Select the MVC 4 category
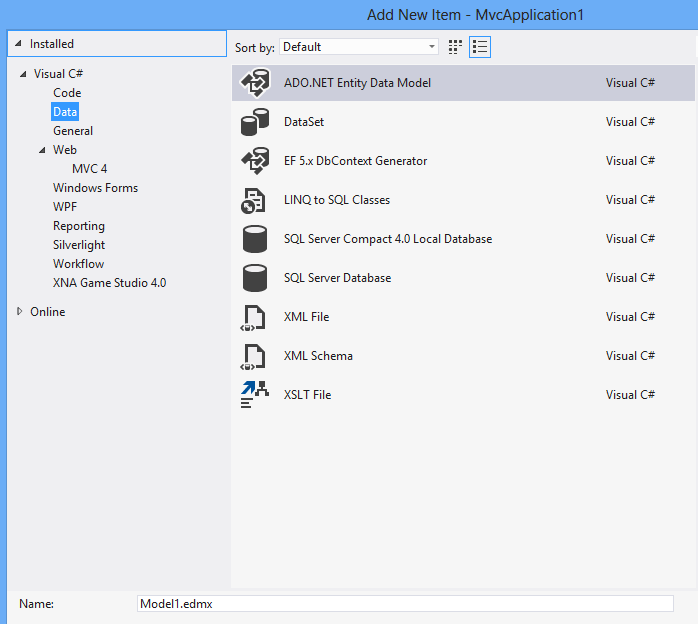Image resolution: width=698 pixels, height=629 pixels. click(89, 169)
